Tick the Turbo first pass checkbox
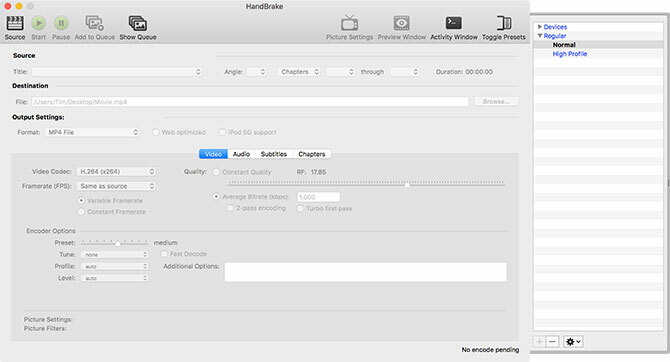 pyautogui.click(x=300, y=209)
